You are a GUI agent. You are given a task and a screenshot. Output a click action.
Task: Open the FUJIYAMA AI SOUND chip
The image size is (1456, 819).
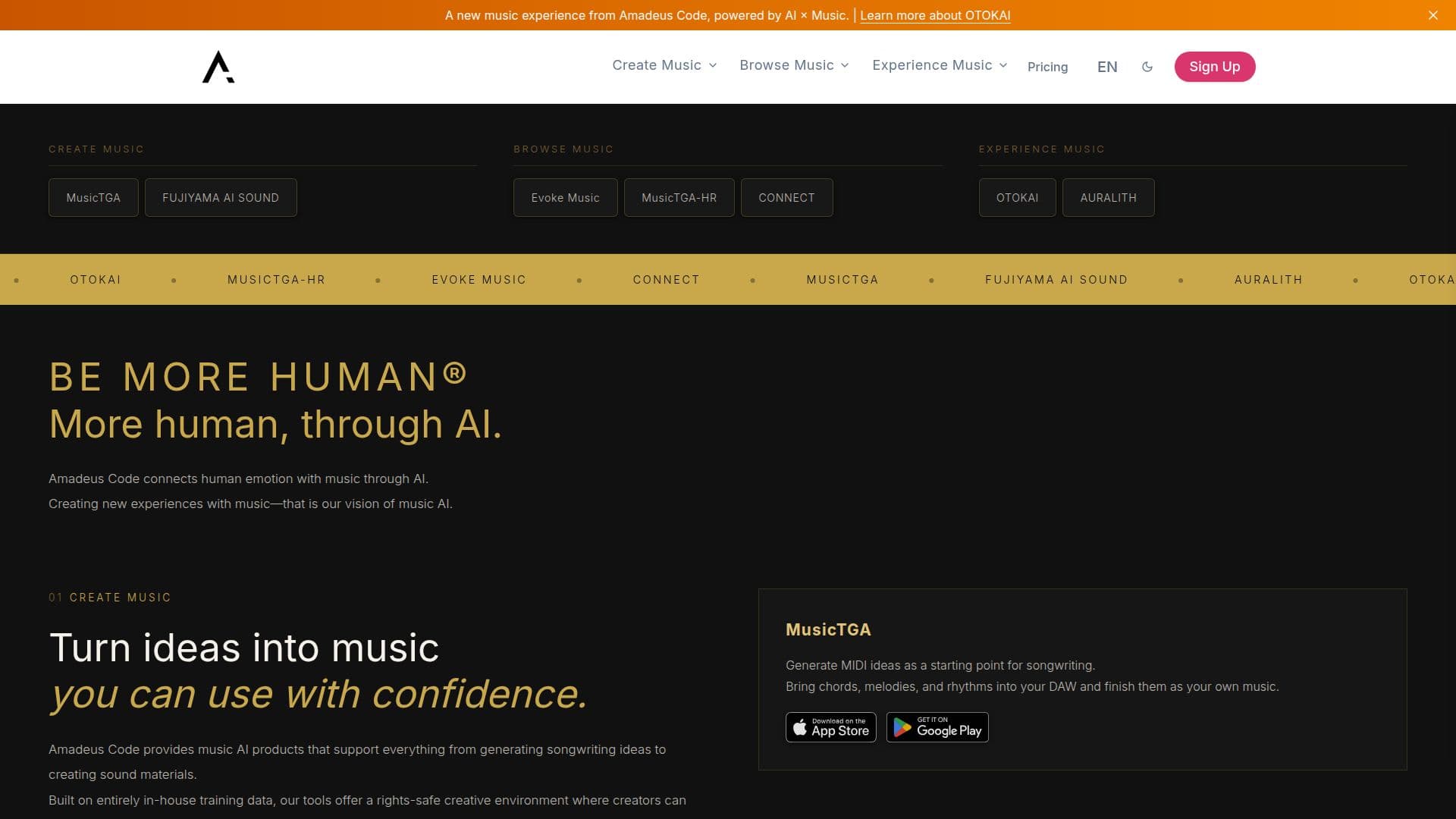221,197
